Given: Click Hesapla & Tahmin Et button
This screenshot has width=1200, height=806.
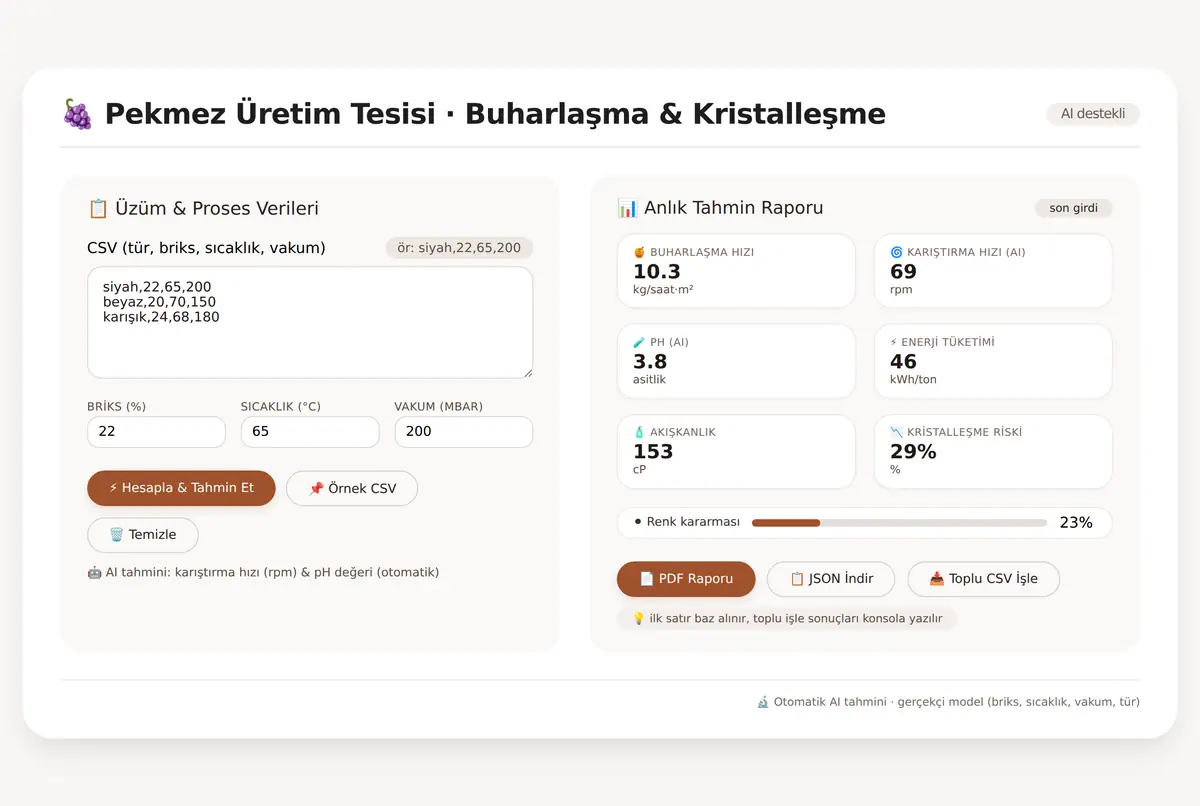Looking at the screenshot, I should click(181, 488).
